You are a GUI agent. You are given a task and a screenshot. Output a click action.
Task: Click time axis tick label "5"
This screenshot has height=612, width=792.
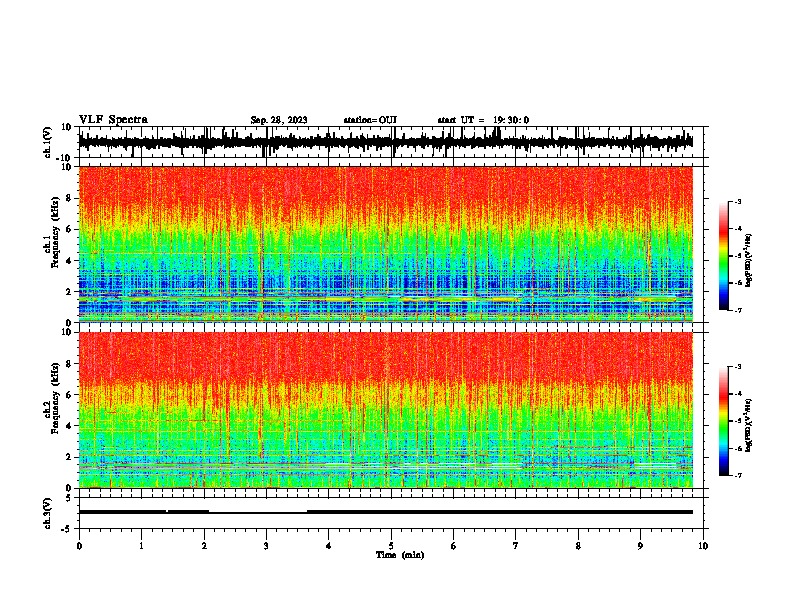[x=391, y=546]
